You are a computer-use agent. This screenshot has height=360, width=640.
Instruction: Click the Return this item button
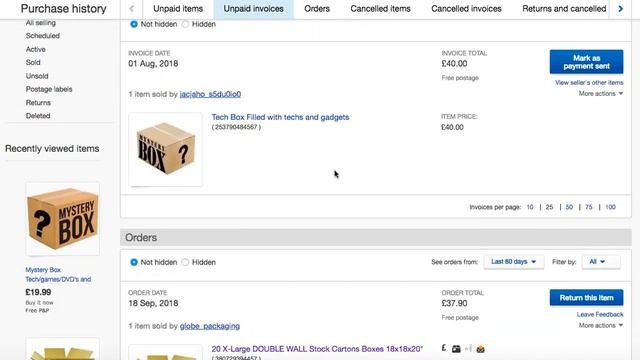click(x=586, y=298)
